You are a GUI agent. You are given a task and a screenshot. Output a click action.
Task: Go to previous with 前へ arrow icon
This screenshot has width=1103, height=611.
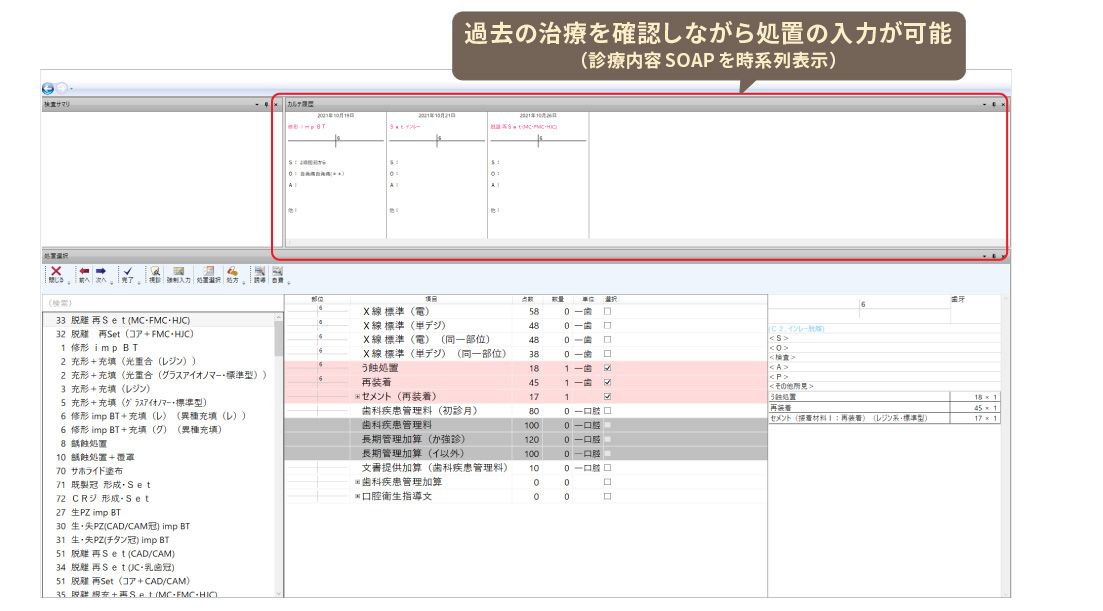(x=84, y=270)
